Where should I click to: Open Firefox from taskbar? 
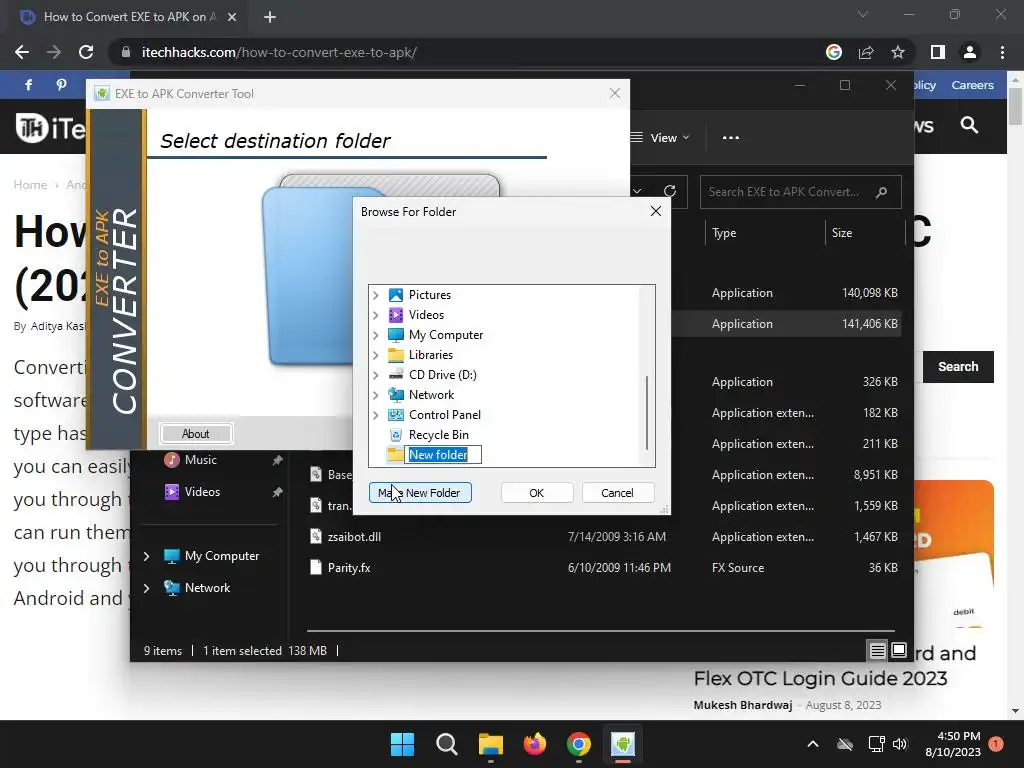pos(535,744)
